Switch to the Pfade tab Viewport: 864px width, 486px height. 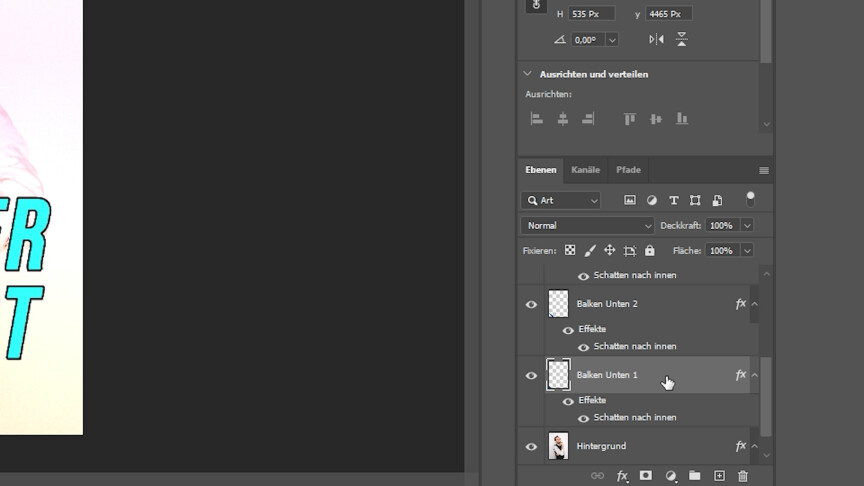click(x=628, y=170)
